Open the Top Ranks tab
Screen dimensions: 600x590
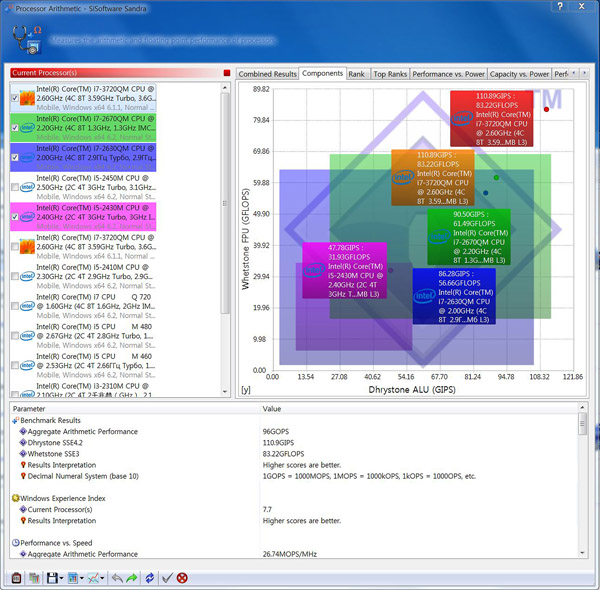point(390,74)
